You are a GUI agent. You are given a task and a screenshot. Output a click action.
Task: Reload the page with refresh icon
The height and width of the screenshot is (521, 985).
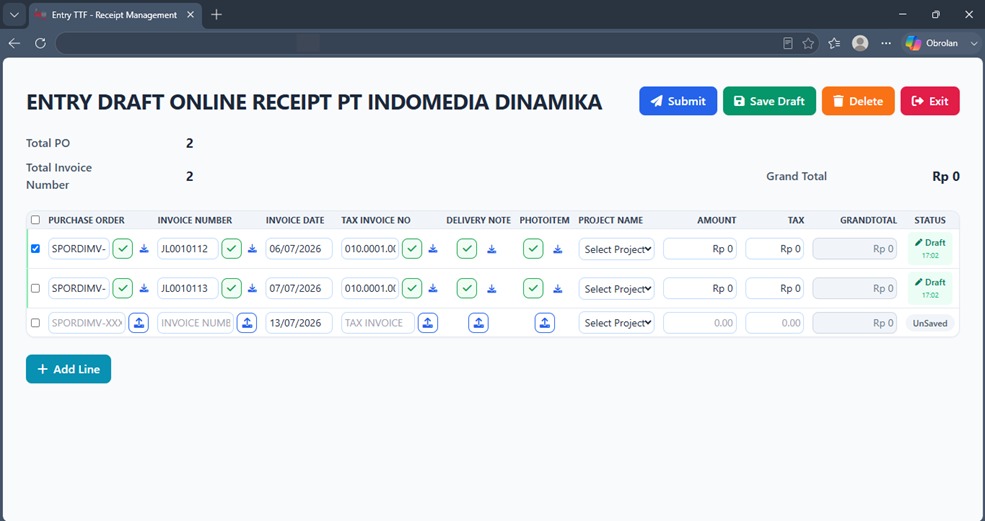tap(40, 43)
